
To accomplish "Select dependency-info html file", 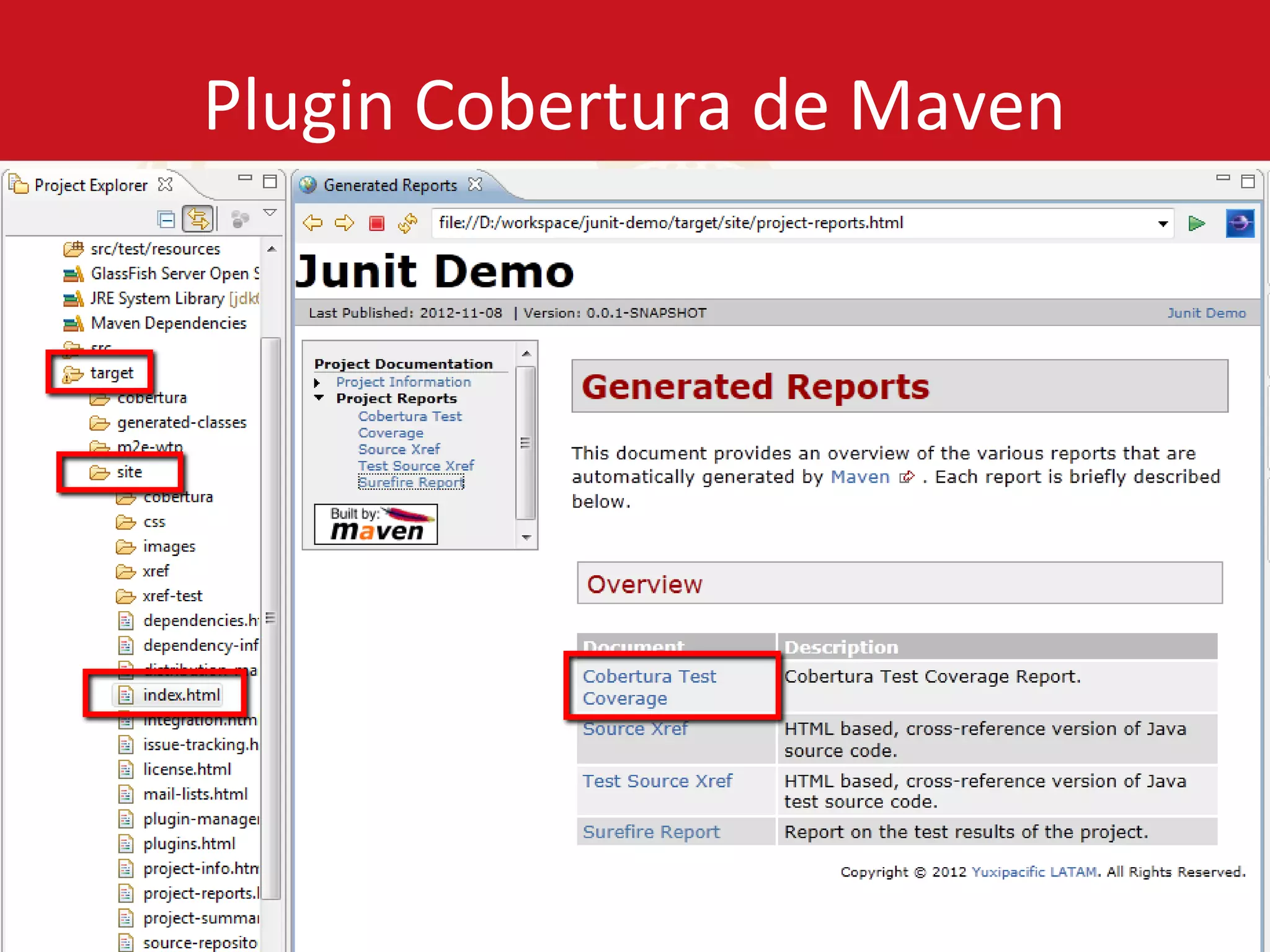I will pyautogui.click(x=189, y=645).
